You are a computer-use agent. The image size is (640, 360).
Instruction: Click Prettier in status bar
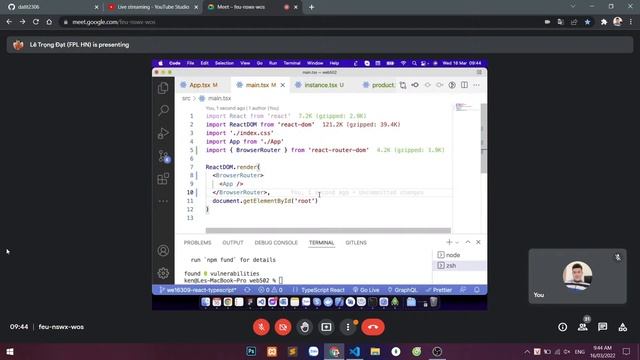439,290
